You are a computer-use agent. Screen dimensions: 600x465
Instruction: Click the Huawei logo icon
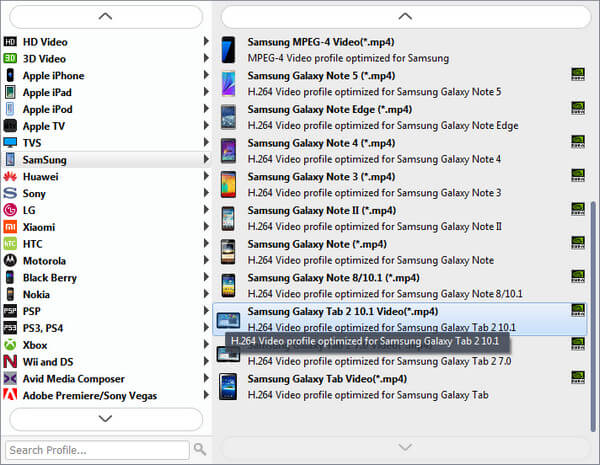click(x=10, y=176)
